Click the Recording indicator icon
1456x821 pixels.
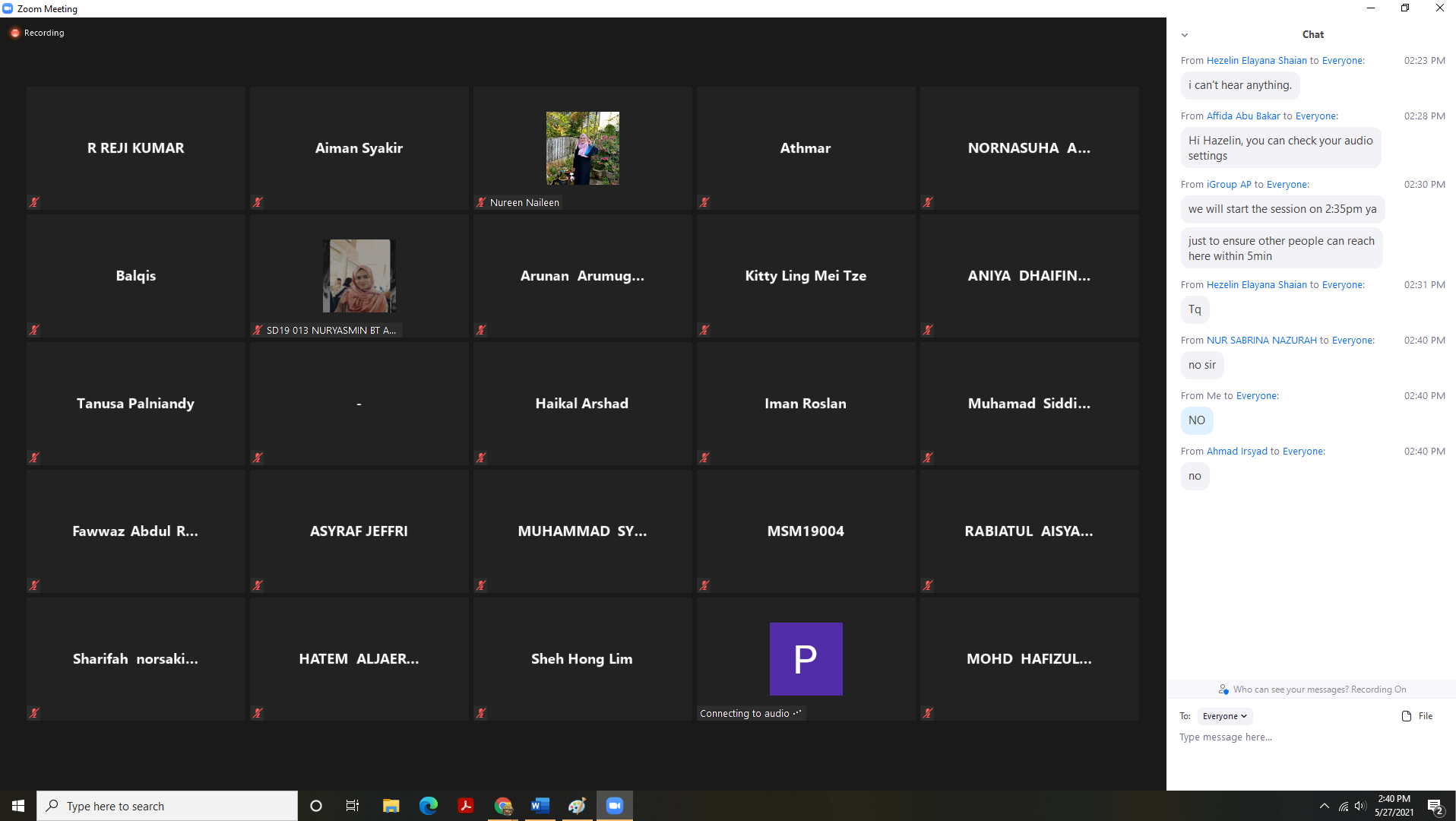[14, 33]
